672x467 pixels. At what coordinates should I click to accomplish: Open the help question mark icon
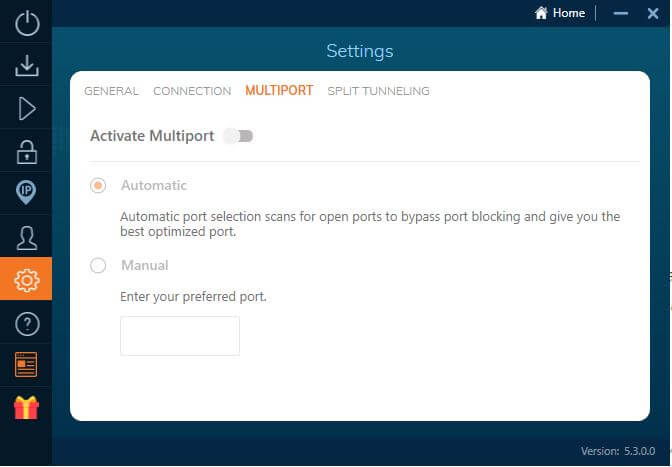[x=27, y=324]
